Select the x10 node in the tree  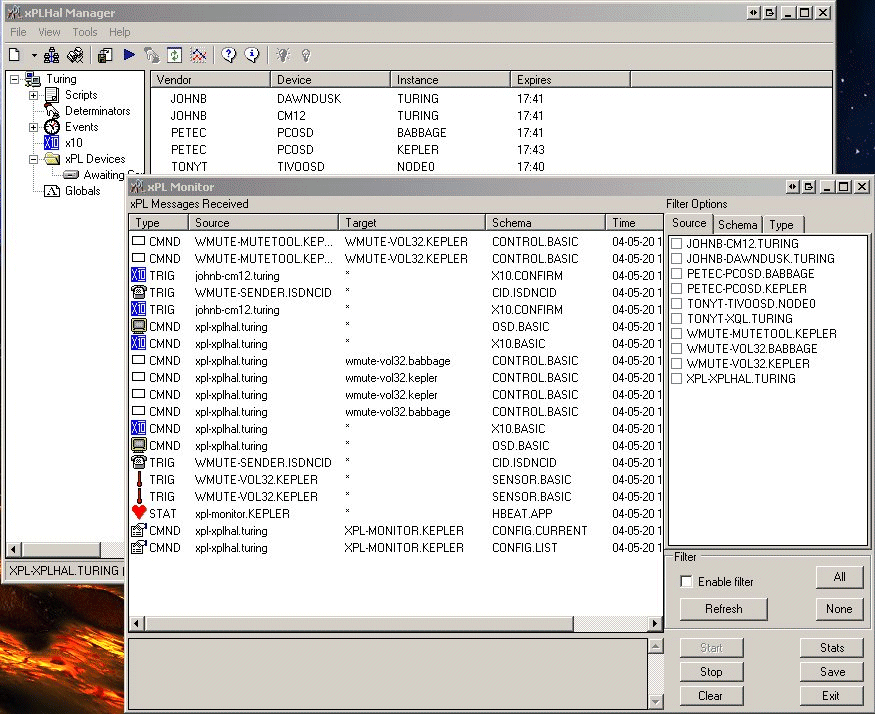73,143
